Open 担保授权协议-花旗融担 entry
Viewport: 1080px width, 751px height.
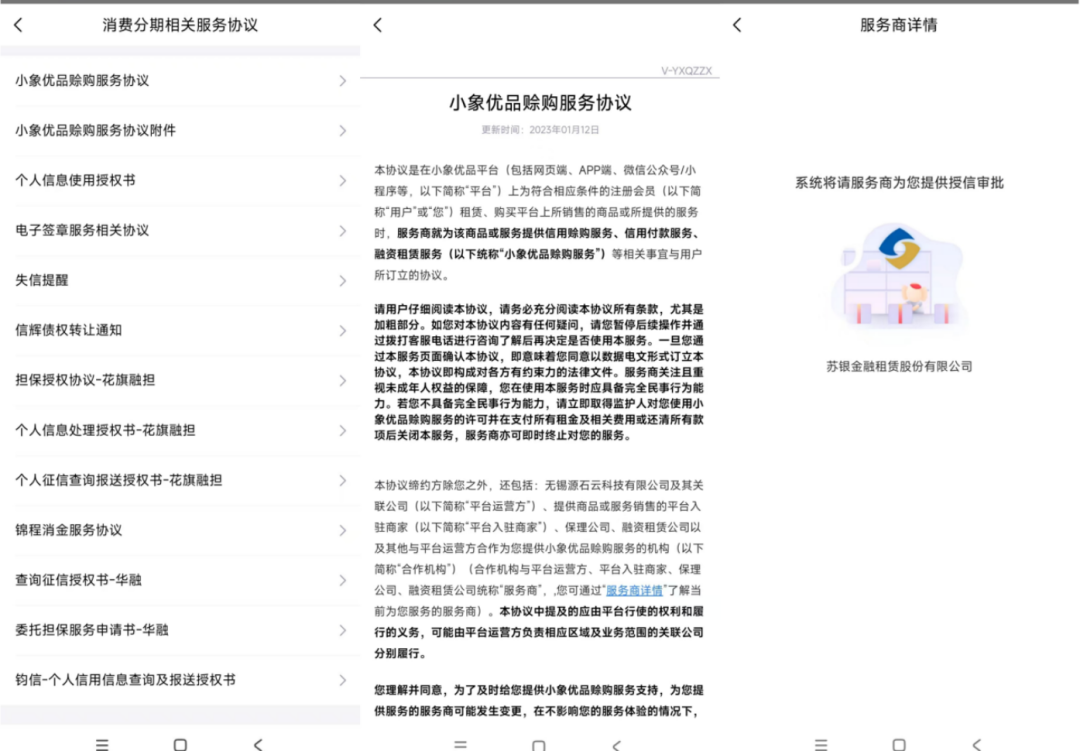coord(180,380)
